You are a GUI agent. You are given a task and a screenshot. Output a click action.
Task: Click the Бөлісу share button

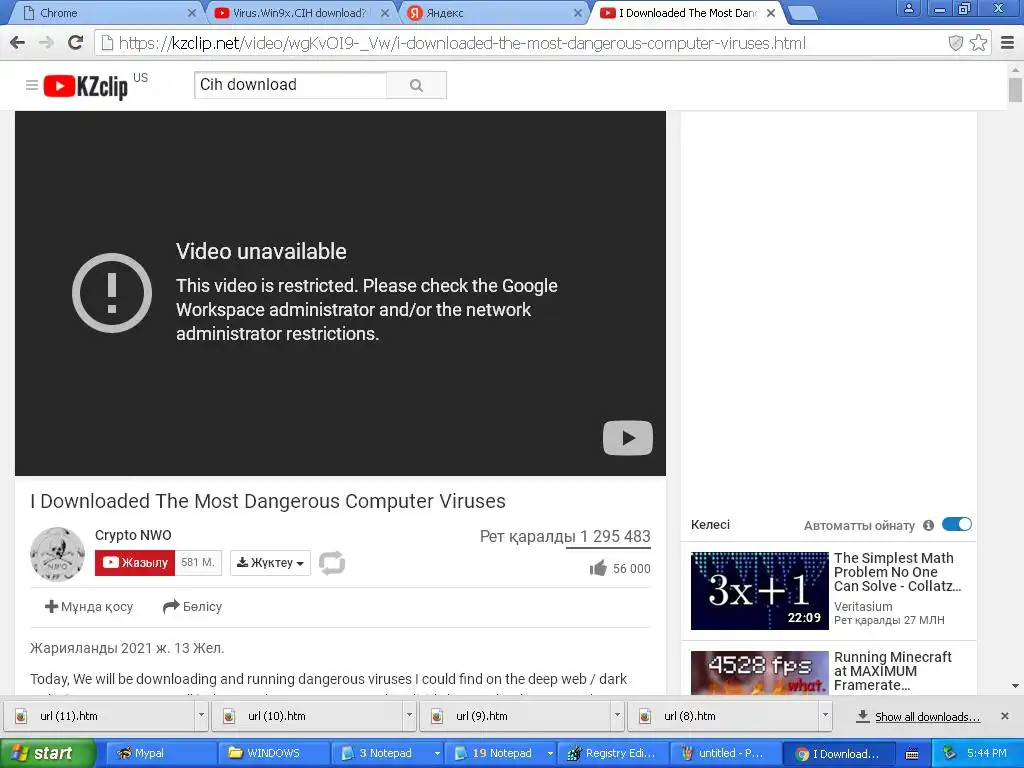coord(193,607)
